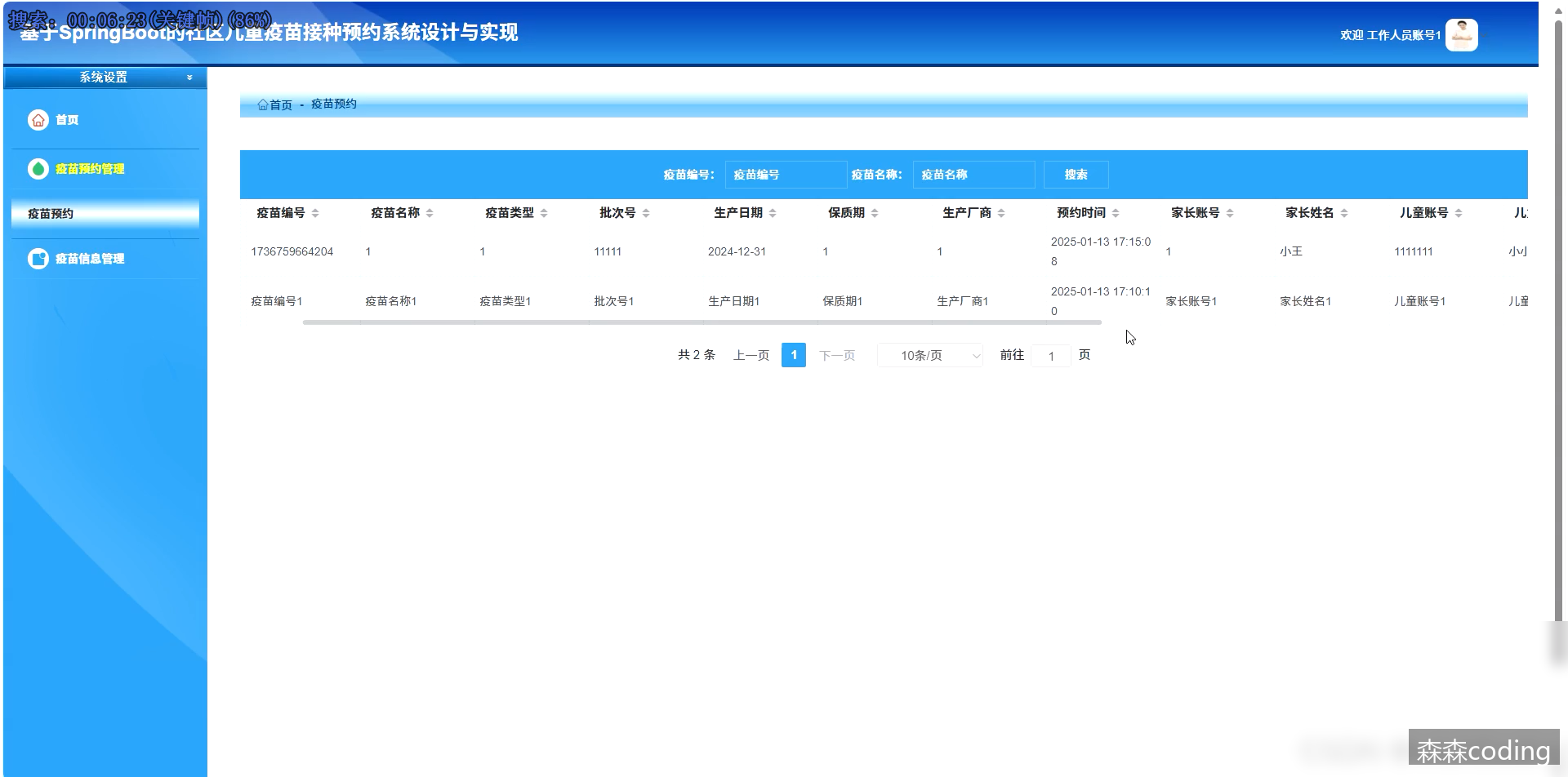Viewport: 1568px width, 777px height.
Task: Sort by 儿童账号 column arrows
Action: 1459,213
